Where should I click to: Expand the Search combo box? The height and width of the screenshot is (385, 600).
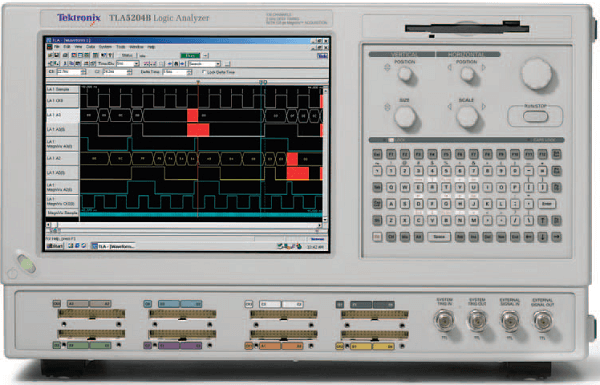pos(218,64)
